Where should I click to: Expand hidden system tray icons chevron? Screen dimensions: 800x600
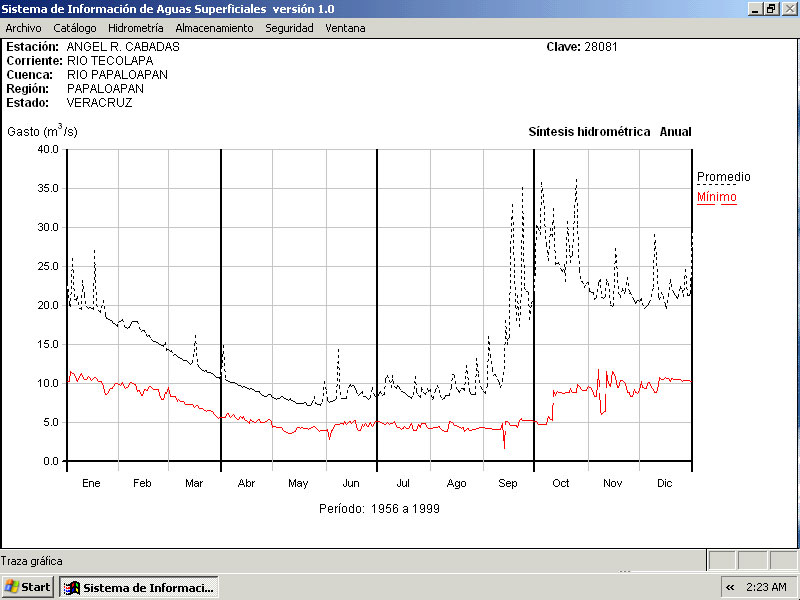click(730, 587)
